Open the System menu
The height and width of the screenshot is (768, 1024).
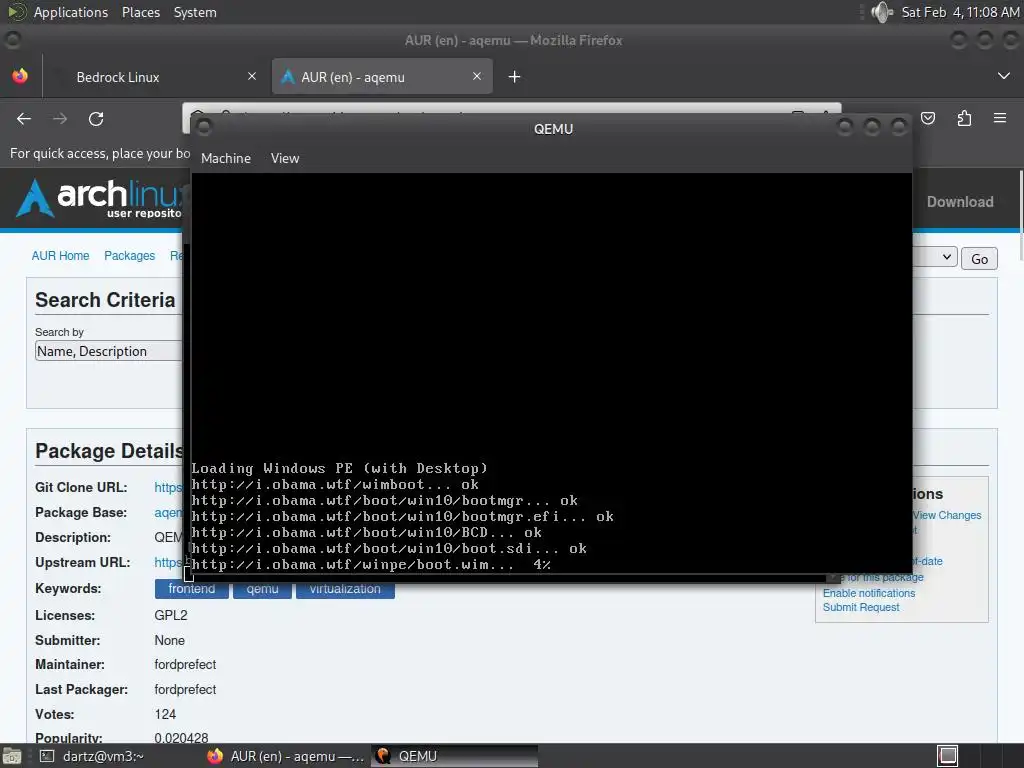click(x=195, y=12)
